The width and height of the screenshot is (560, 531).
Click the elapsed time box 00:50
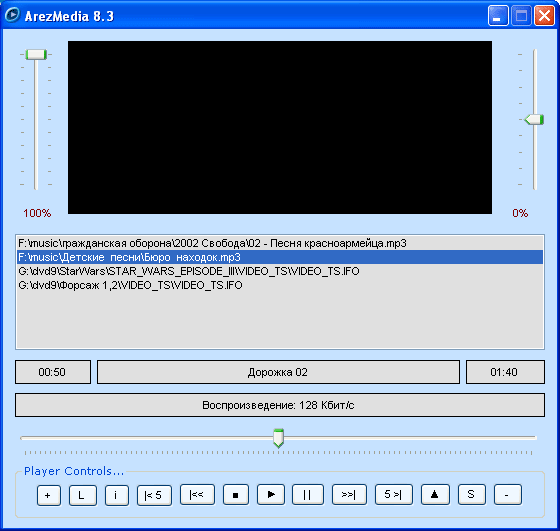pos(53,372)
